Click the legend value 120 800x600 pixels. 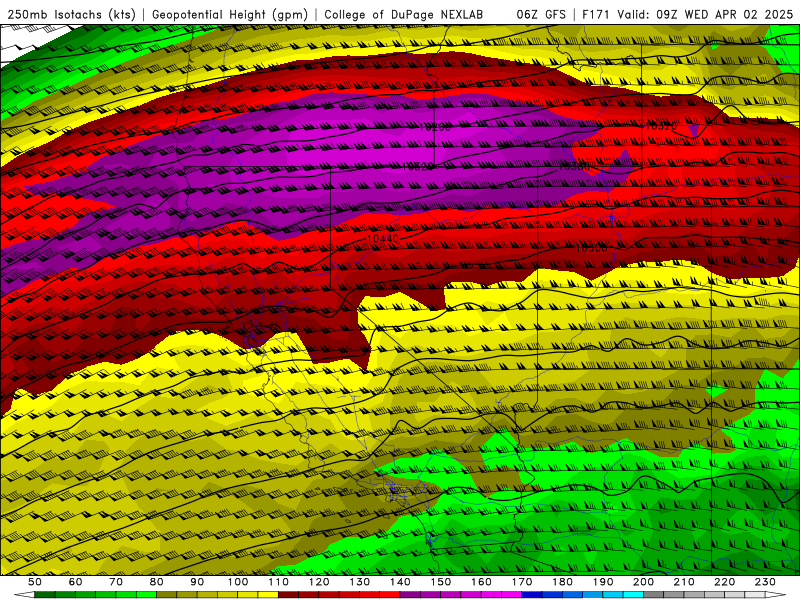319,582
